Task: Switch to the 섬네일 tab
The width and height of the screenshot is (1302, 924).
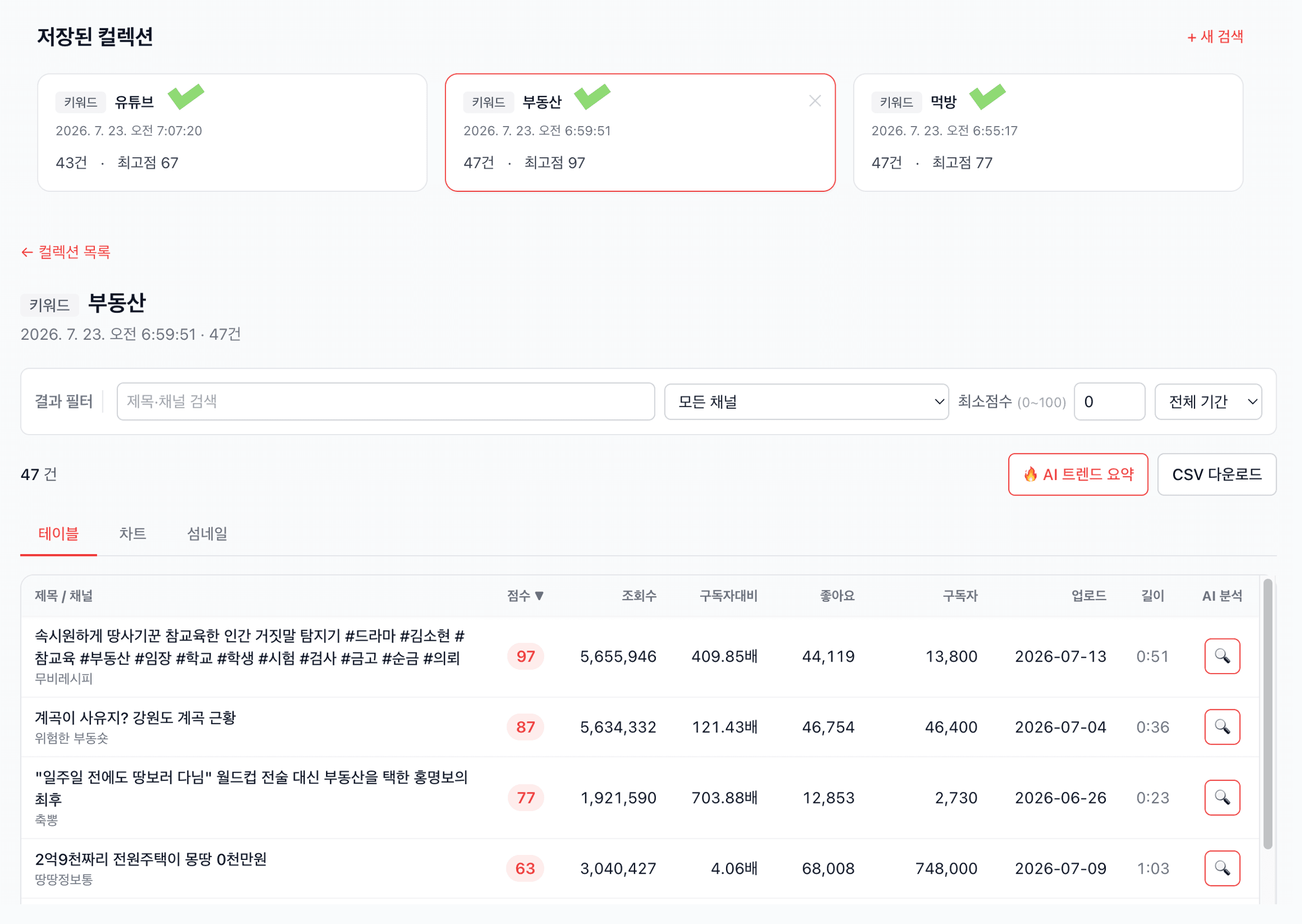Action: 207,534
